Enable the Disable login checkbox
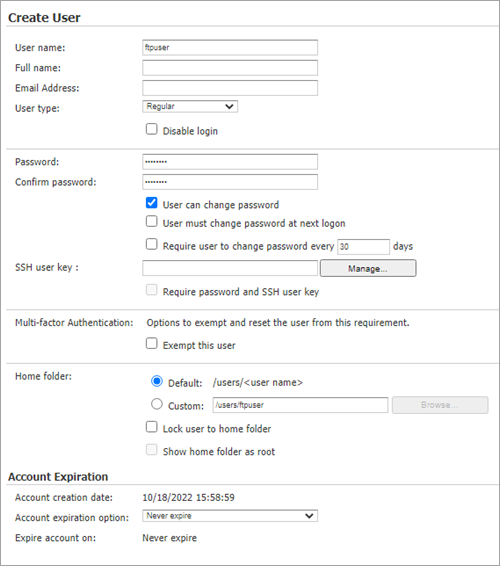 tap(152, 129)
